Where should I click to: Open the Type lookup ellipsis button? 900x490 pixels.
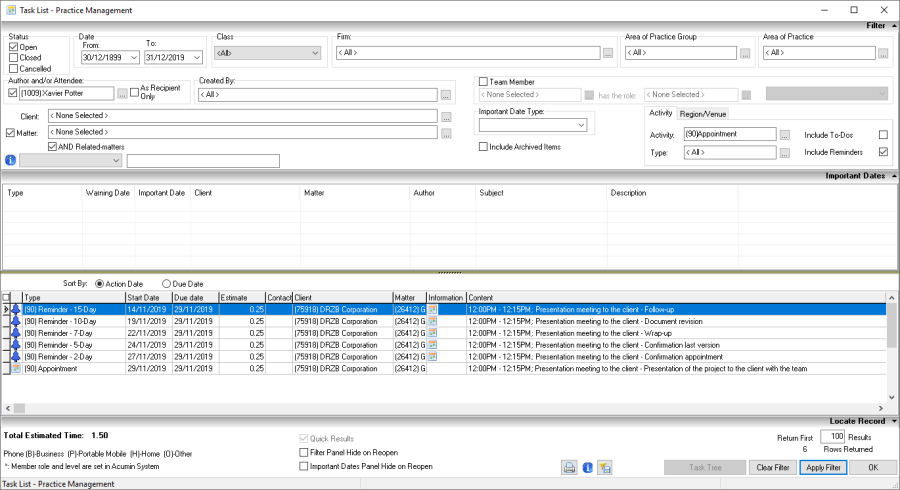(785, 153)
